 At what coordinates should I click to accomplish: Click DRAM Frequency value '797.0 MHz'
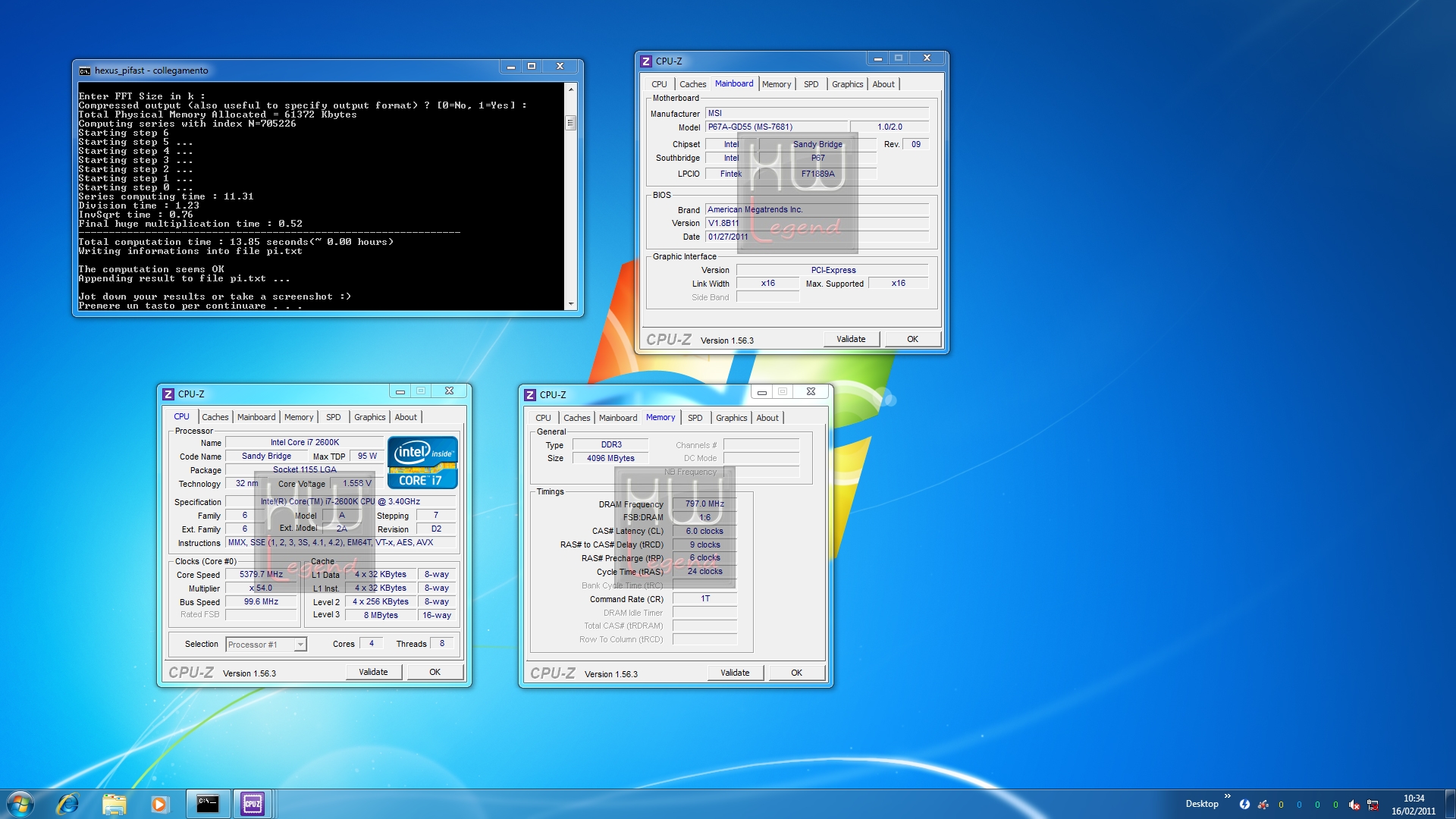[x=704, y=504]
